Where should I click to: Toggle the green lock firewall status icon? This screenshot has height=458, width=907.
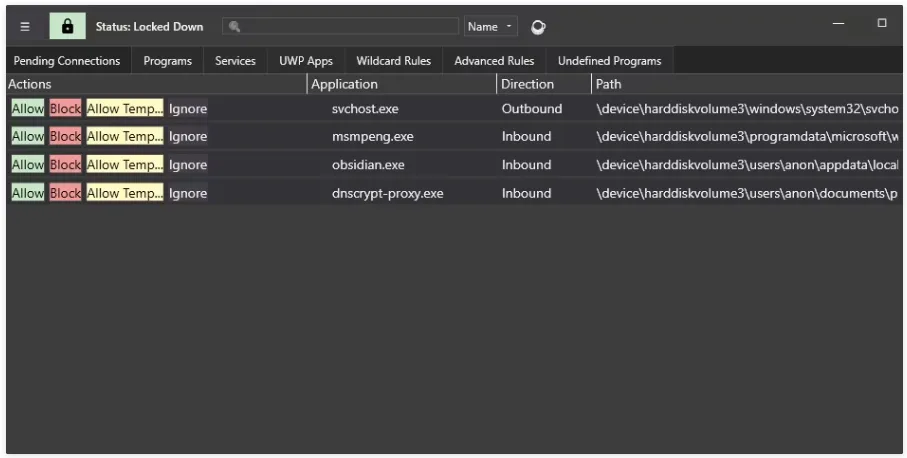[68, 26]
